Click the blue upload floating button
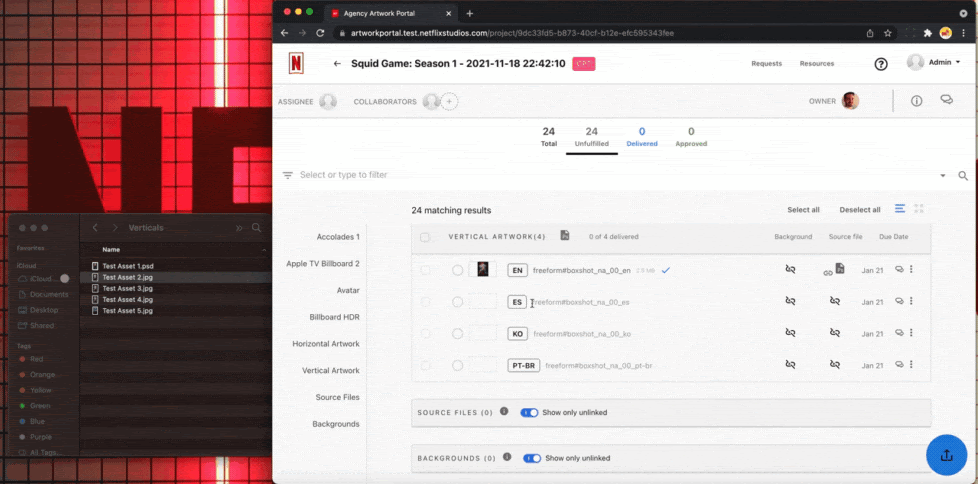Viewport: 978px width, 484px height. click(946, 455)
